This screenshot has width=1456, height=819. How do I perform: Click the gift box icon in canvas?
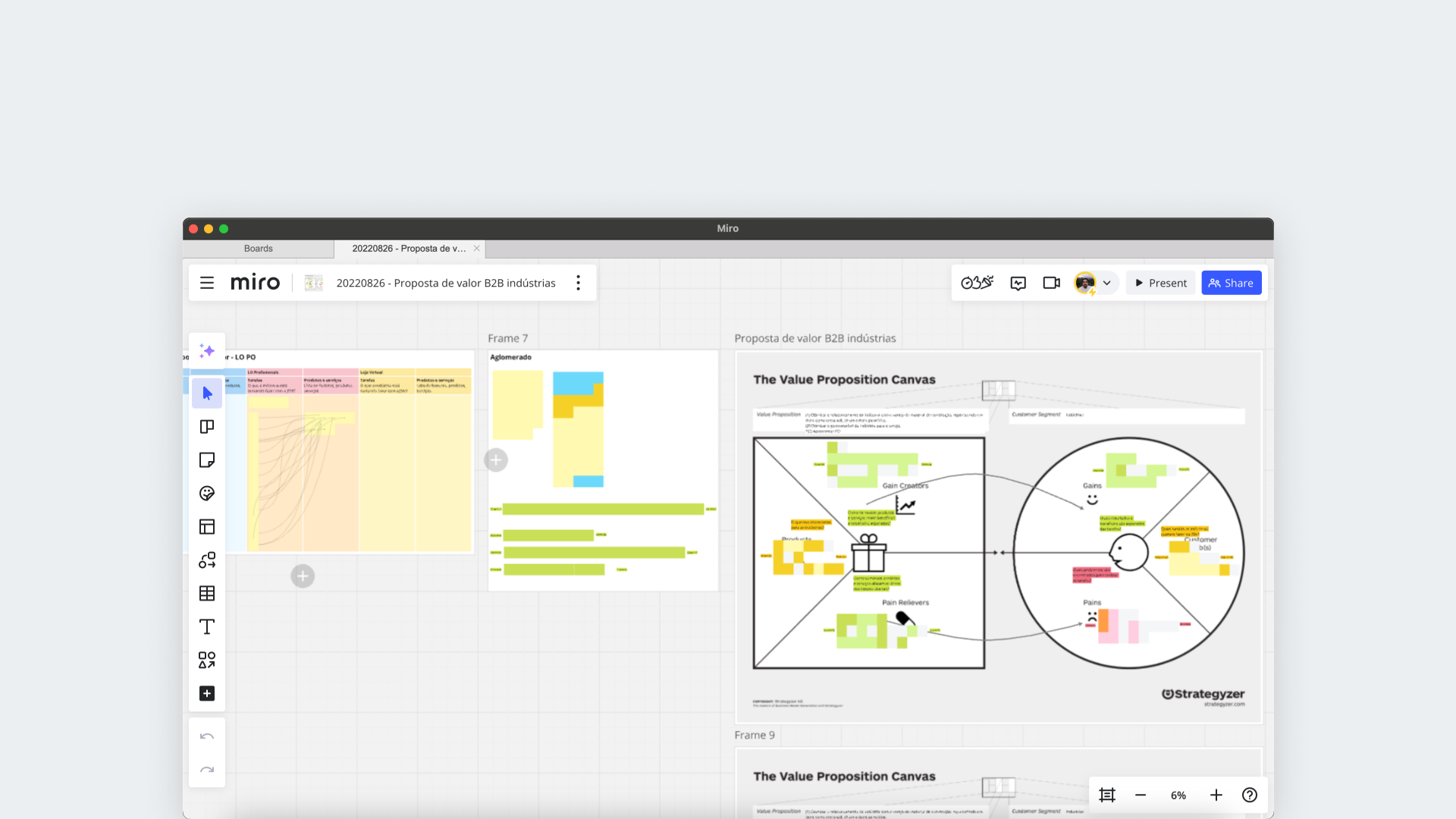[x=869, y=553]
